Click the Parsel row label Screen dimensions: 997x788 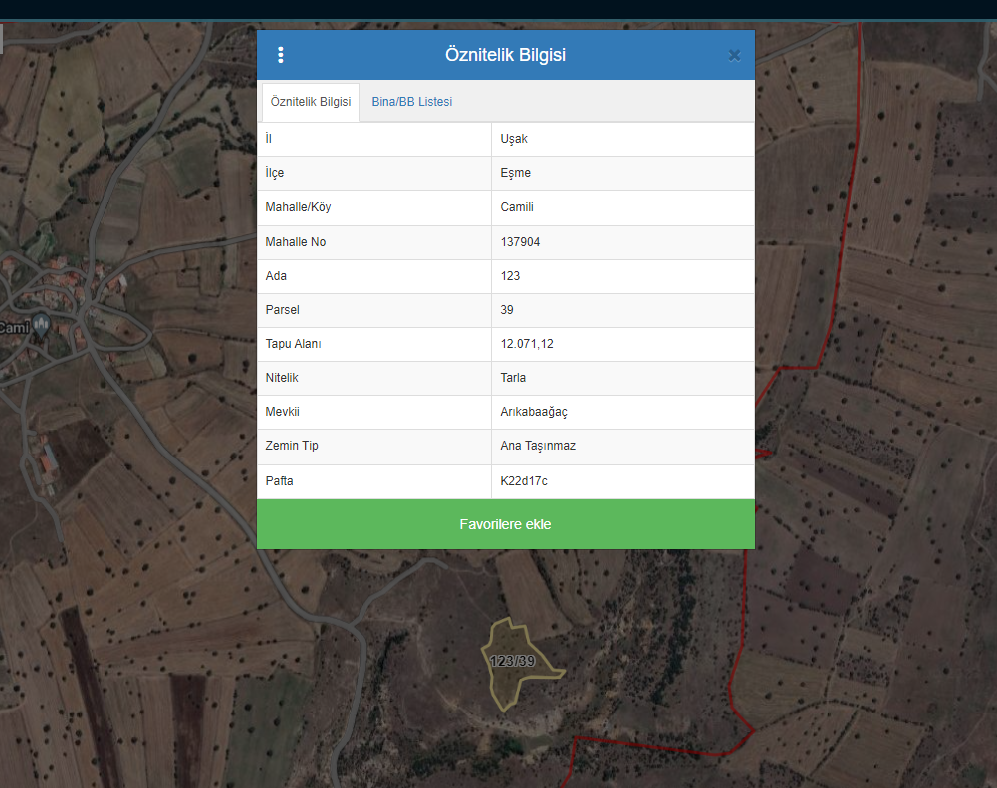(x=282, y=310)
